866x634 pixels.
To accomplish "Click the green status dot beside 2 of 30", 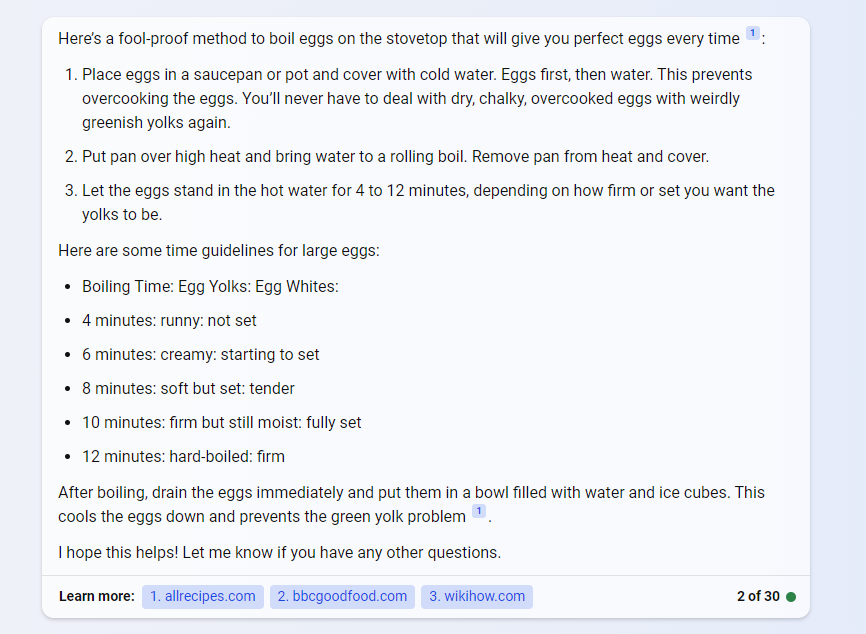I will coord(791,597).
